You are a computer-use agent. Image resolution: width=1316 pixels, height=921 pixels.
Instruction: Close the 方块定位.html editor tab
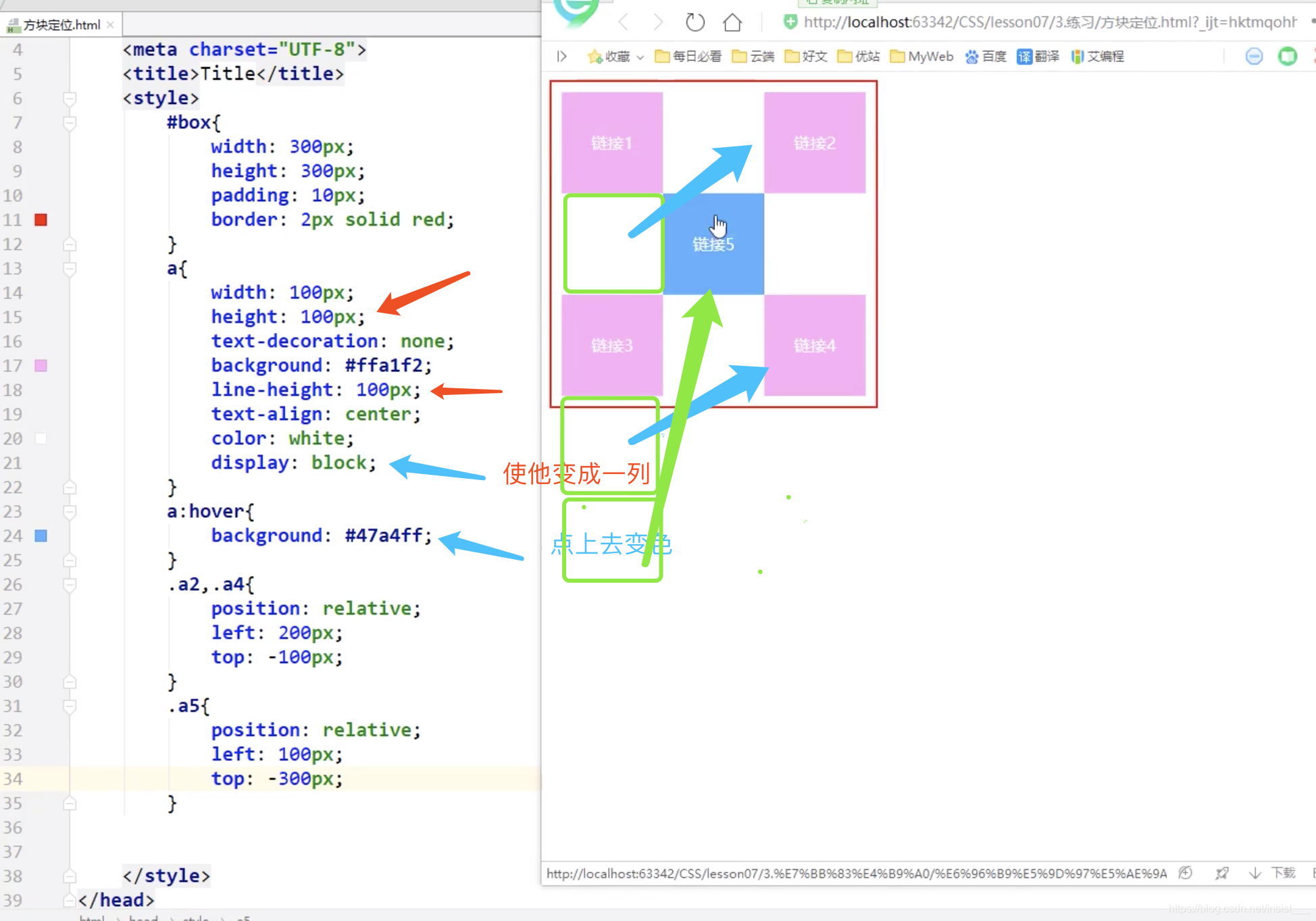click(x=110, y=25)
